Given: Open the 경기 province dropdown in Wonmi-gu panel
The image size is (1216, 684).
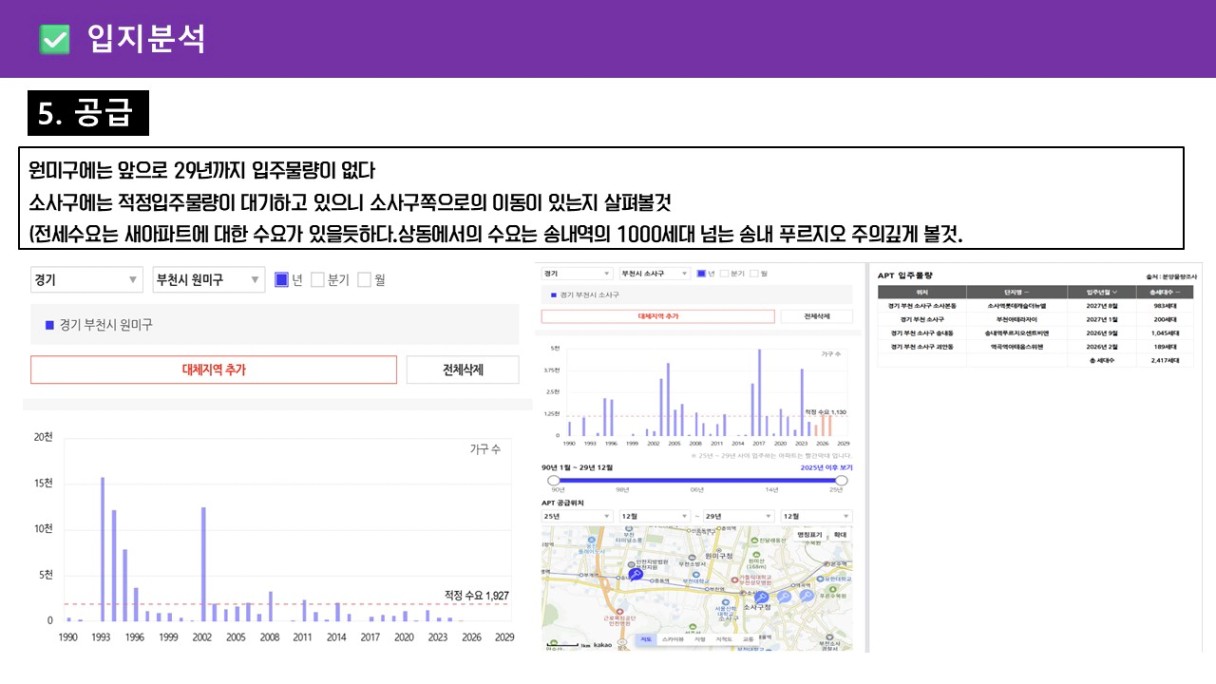Looking at the screenshot, I should (87, 280).
